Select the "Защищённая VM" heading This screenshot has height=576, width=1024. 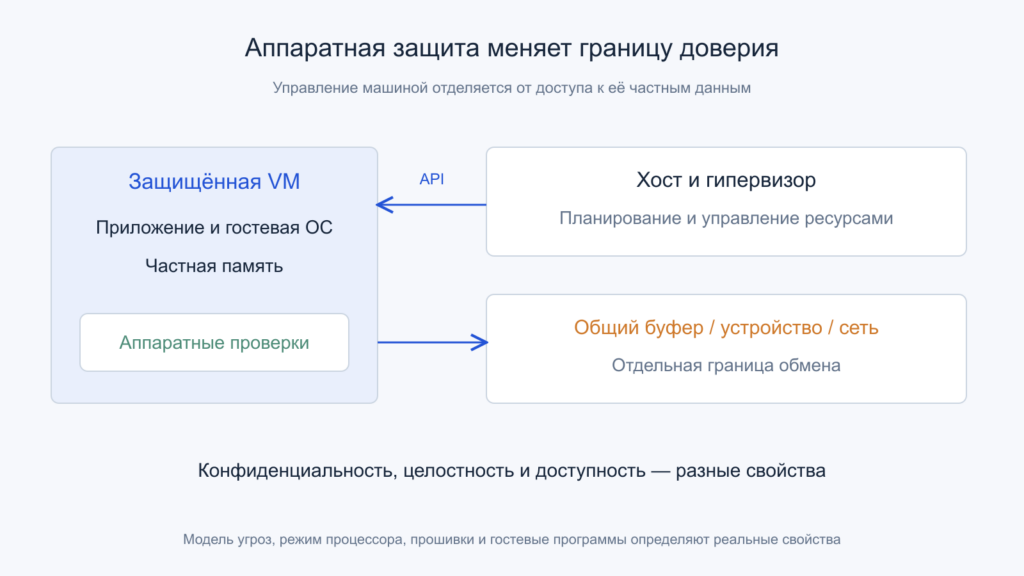214,181
